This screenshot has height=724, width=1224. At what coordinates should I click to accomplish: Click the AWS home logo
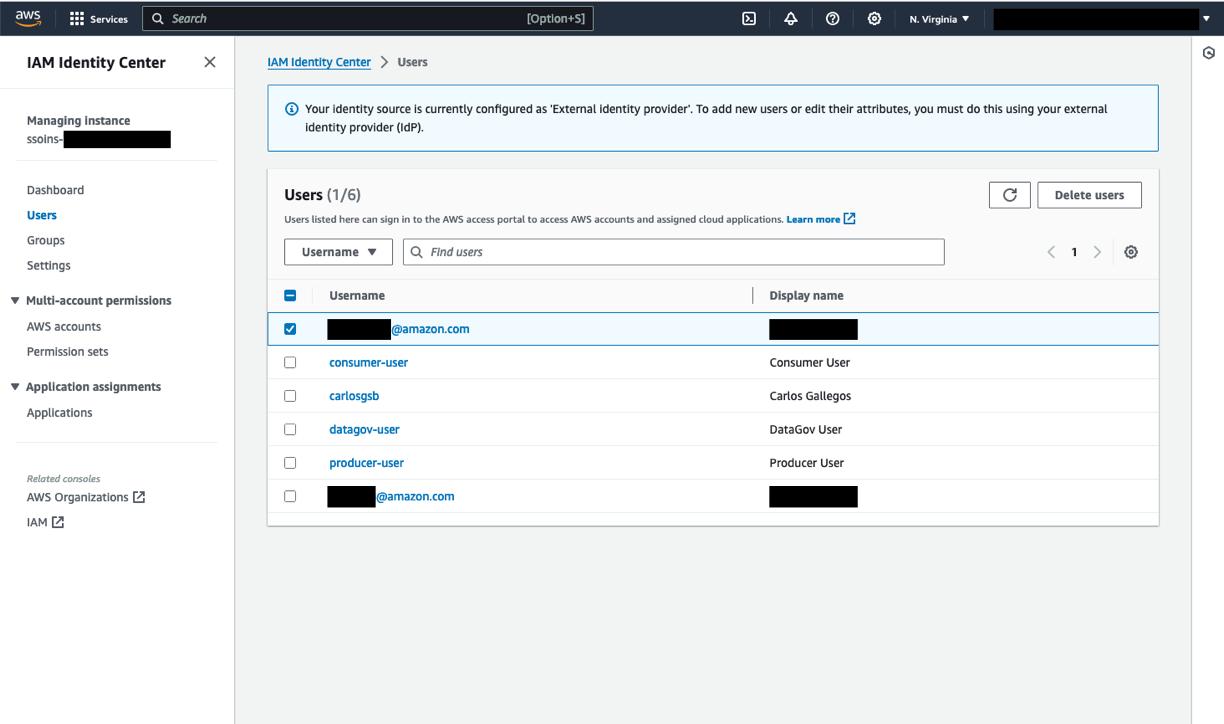(27, 17)
